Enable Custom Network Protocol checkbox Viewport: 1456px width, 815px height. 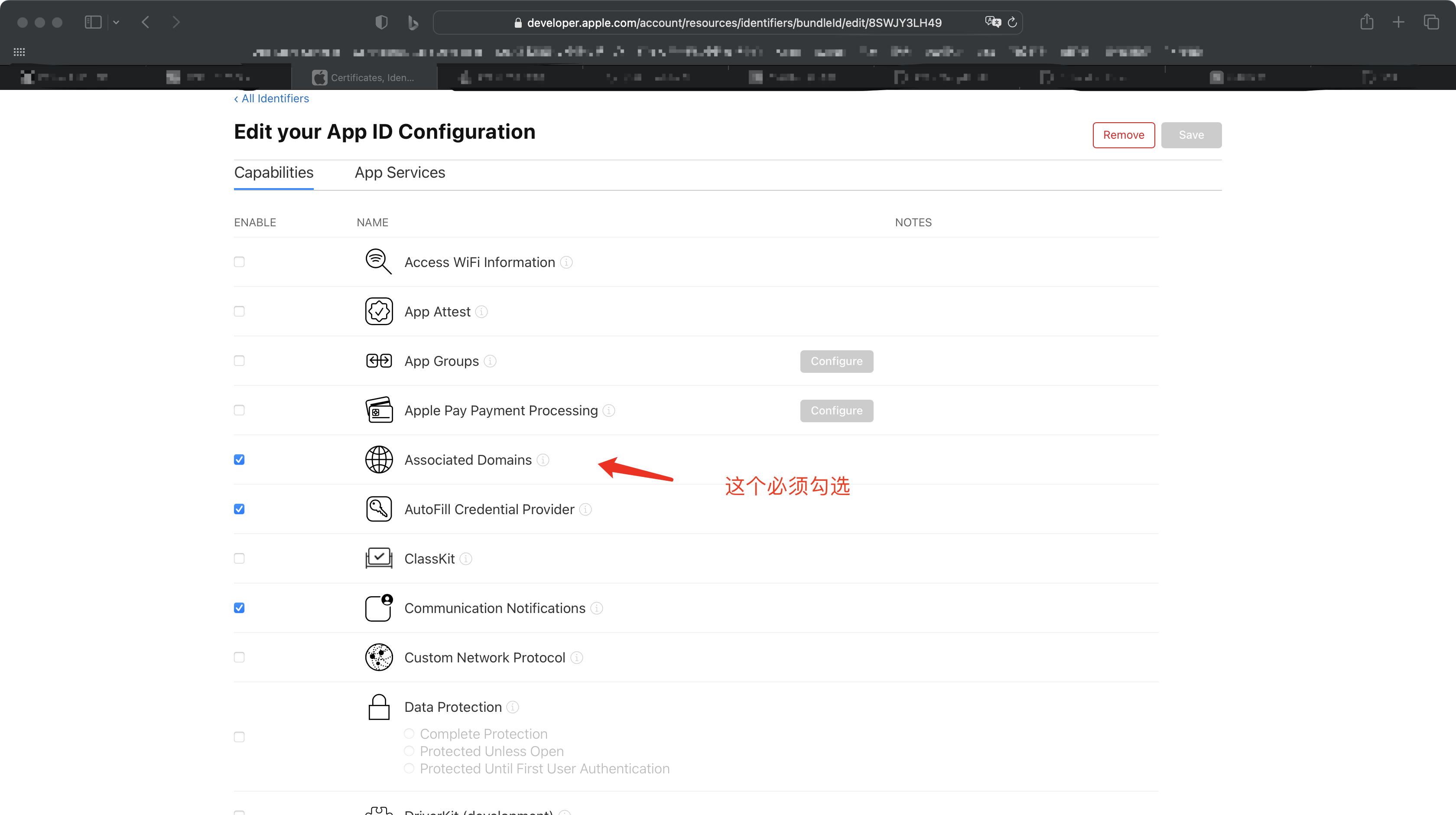click(x=239, y=657)
